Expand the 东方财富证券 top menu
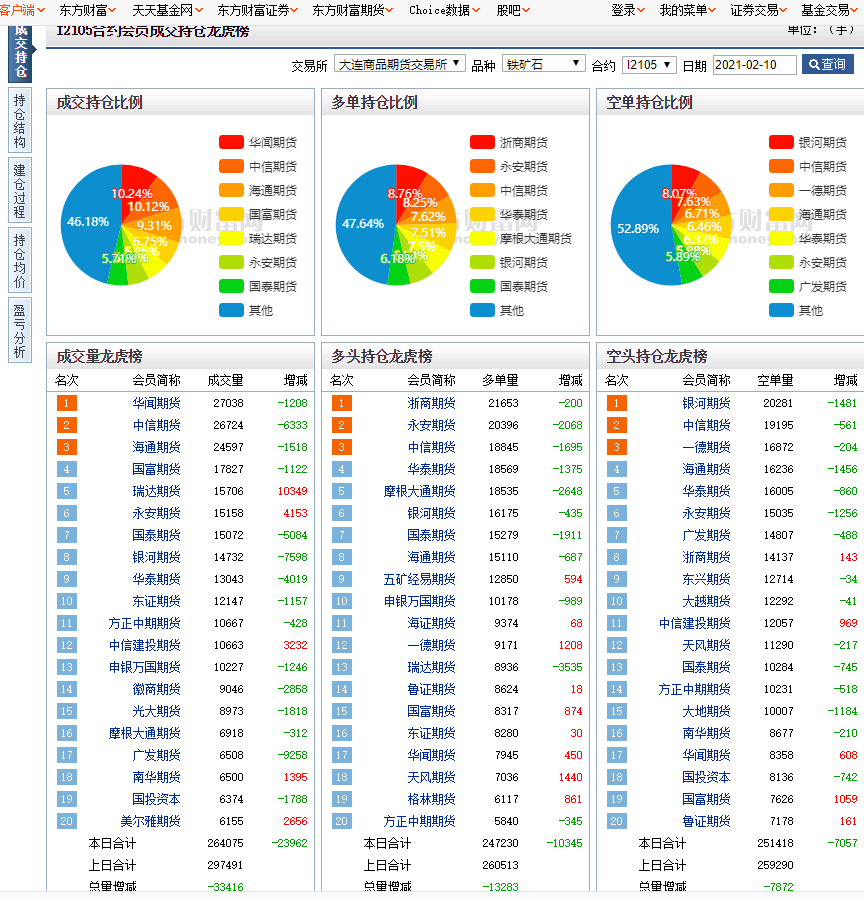864x897 pixels. click(257, 10)
